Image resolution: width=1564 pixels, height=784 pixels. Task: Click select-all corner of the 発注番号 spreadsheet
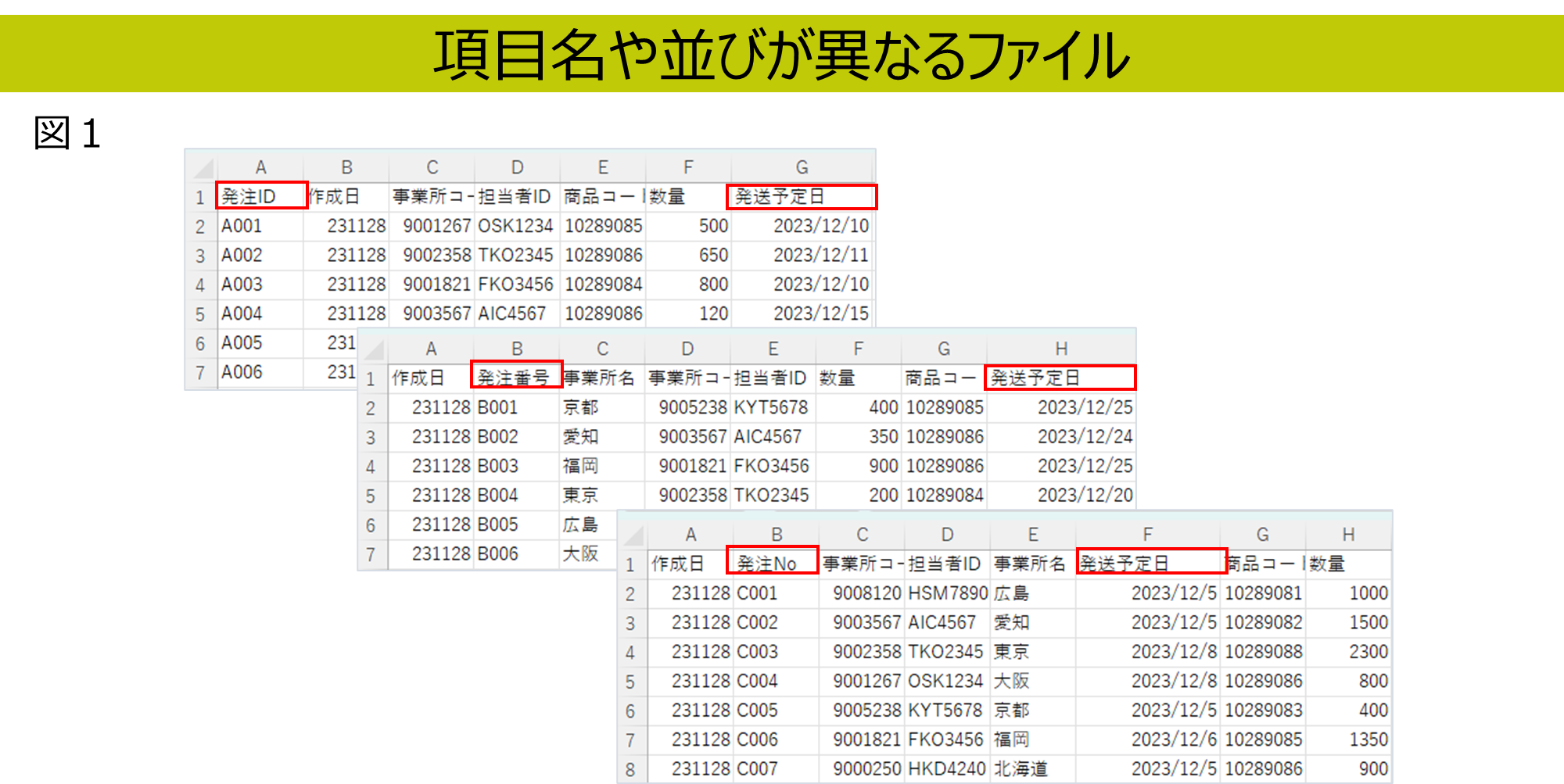tap(373, 349)
